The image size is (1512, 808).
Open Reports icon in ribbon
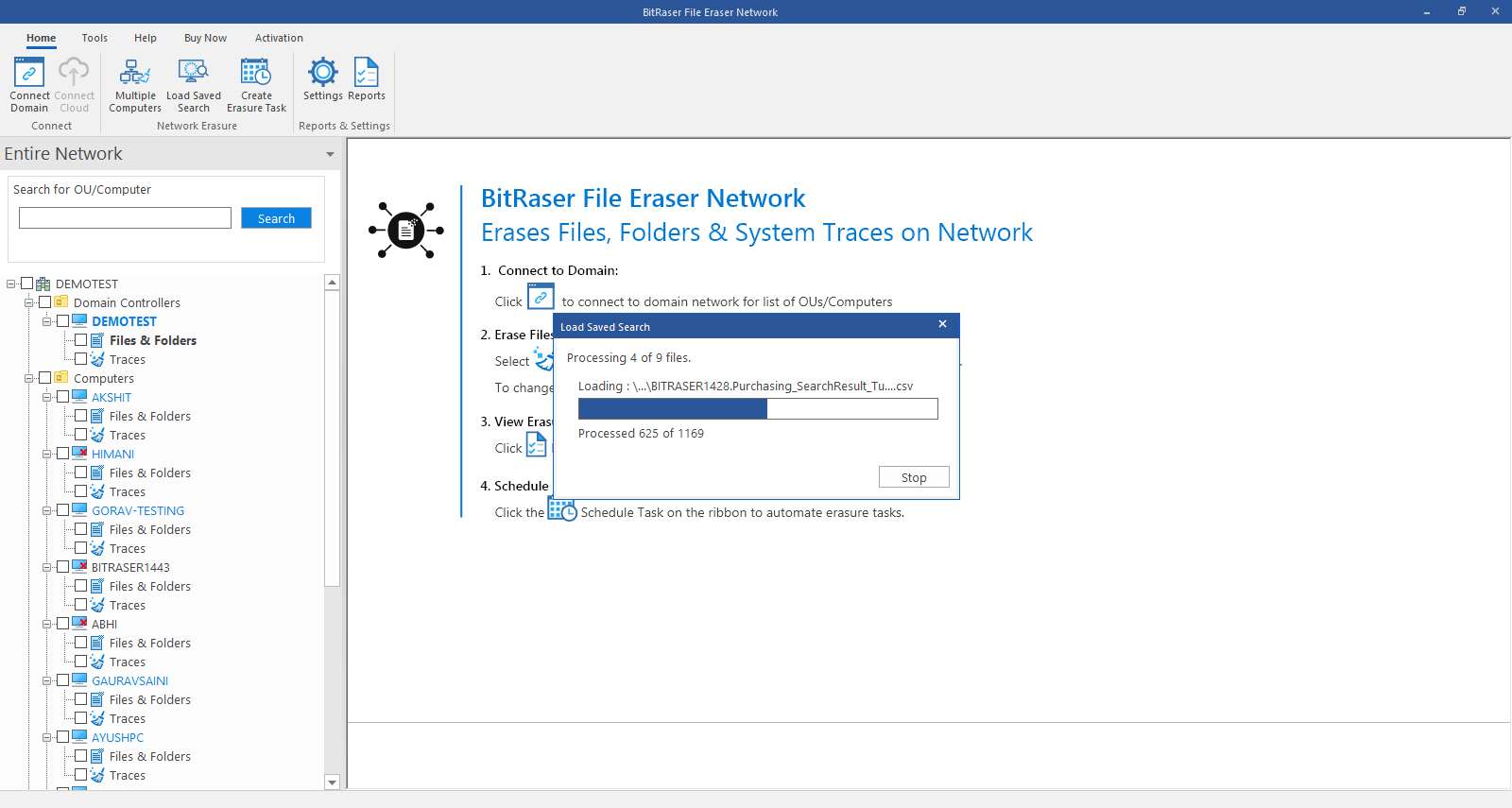click(x=367, y=73)
